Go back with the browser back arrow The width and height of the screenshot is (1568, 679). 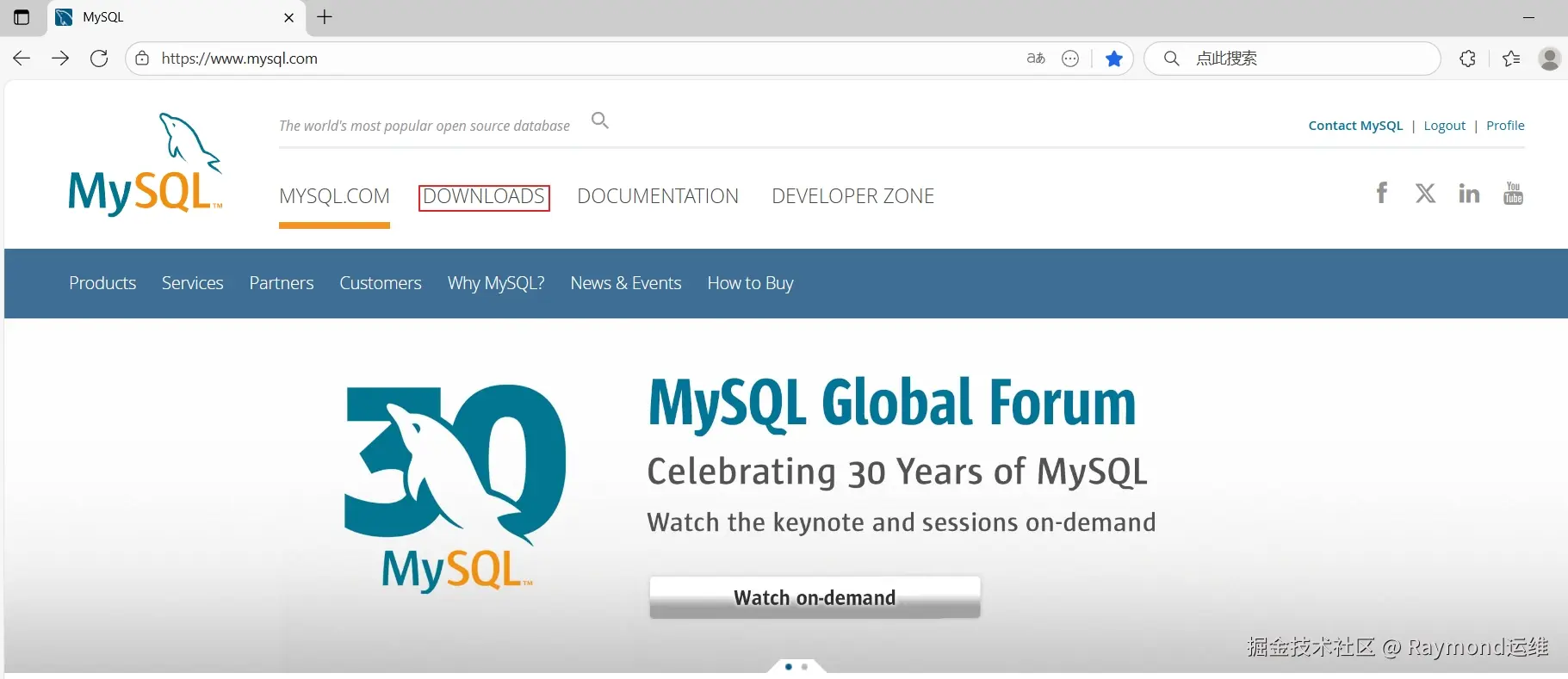[x=22, y=59]
